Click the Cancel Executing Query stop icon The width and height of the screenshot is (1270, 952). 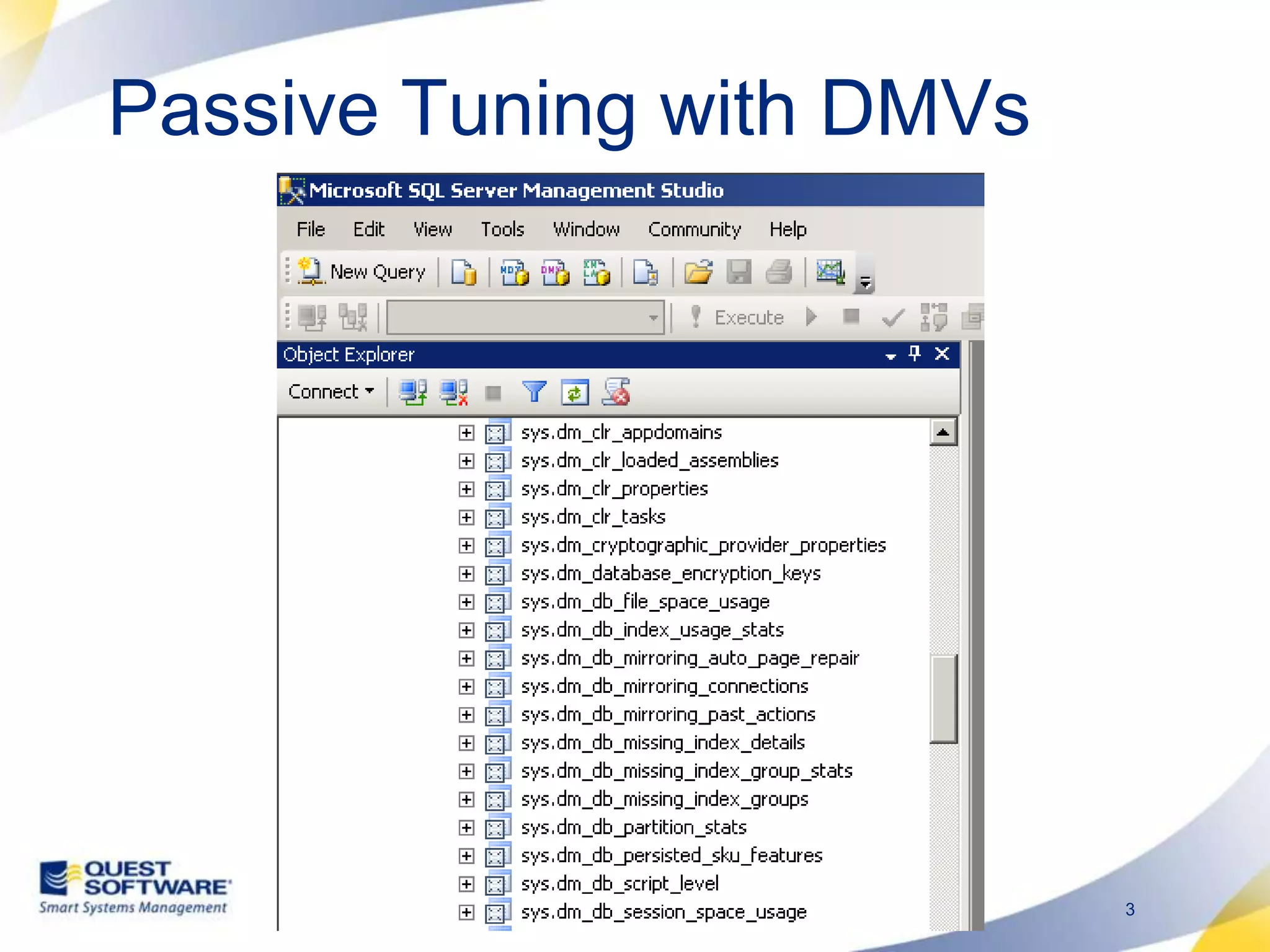click(851, 317)
